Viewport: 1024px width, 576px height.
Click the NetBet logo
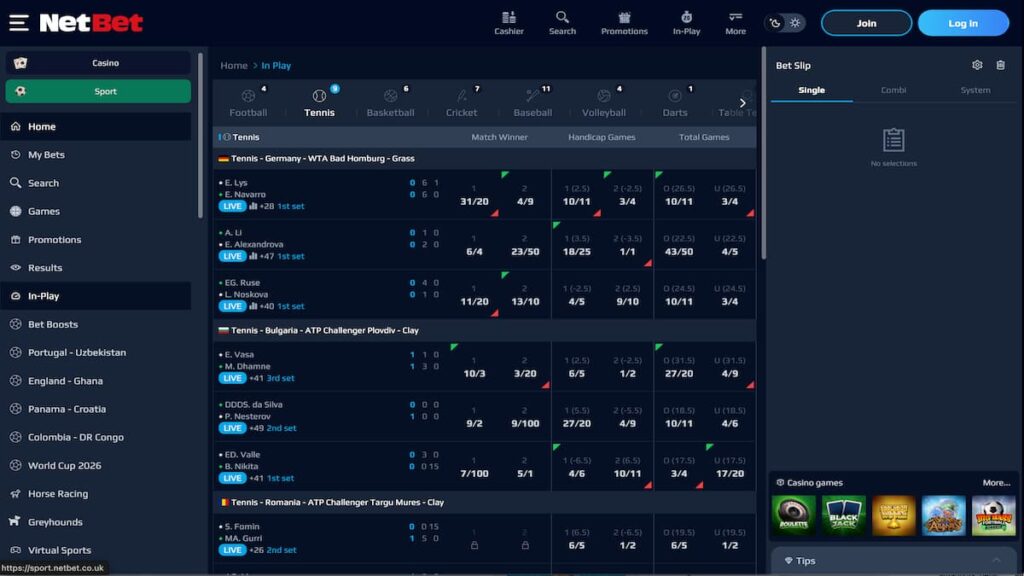[91, 23]
